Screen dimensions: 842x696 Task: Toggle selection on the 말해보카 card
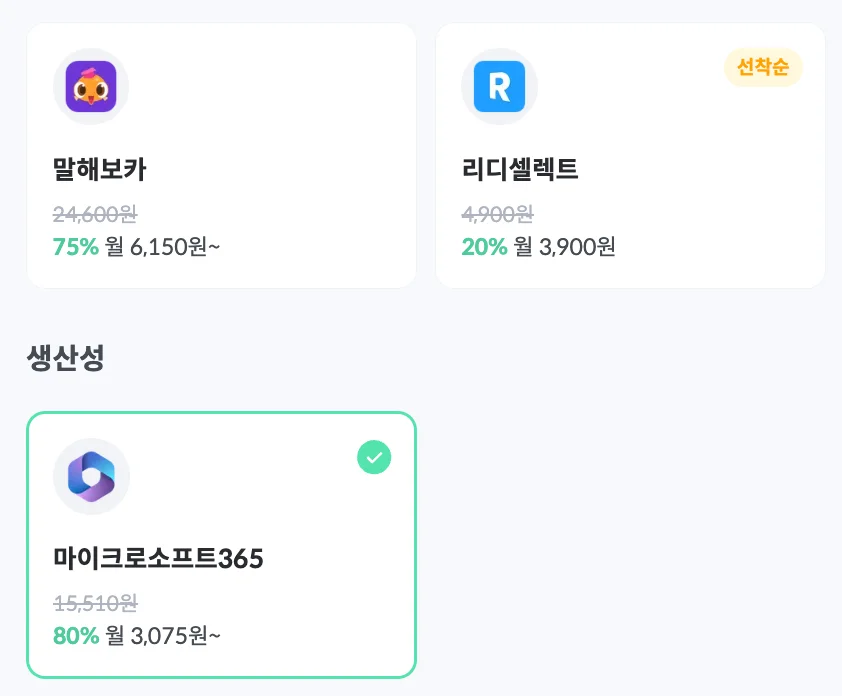tap(222, 155)
